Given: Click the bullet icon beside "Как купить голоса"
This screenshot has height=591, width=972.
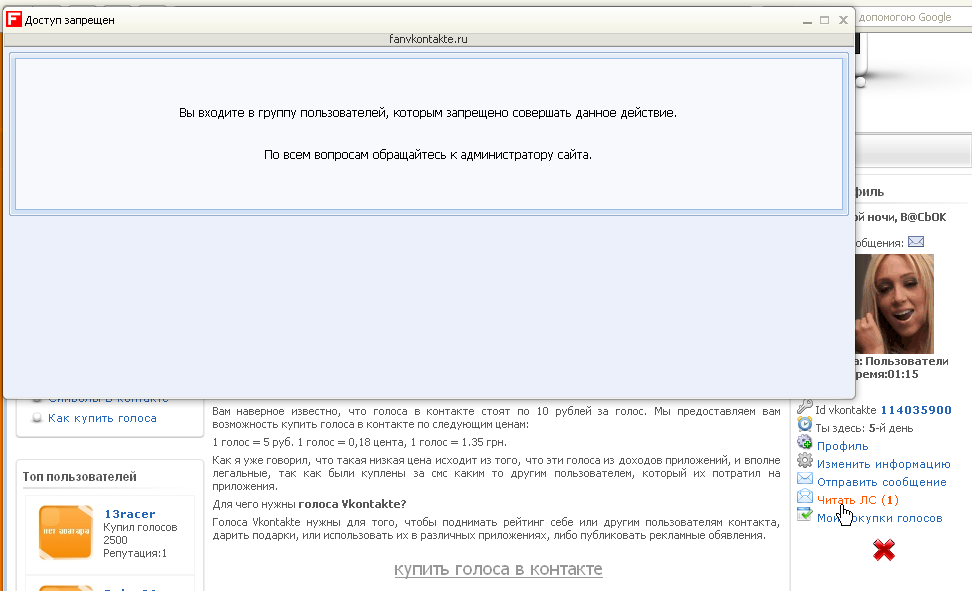Looking at the screenshot, I should click(37, 418).
